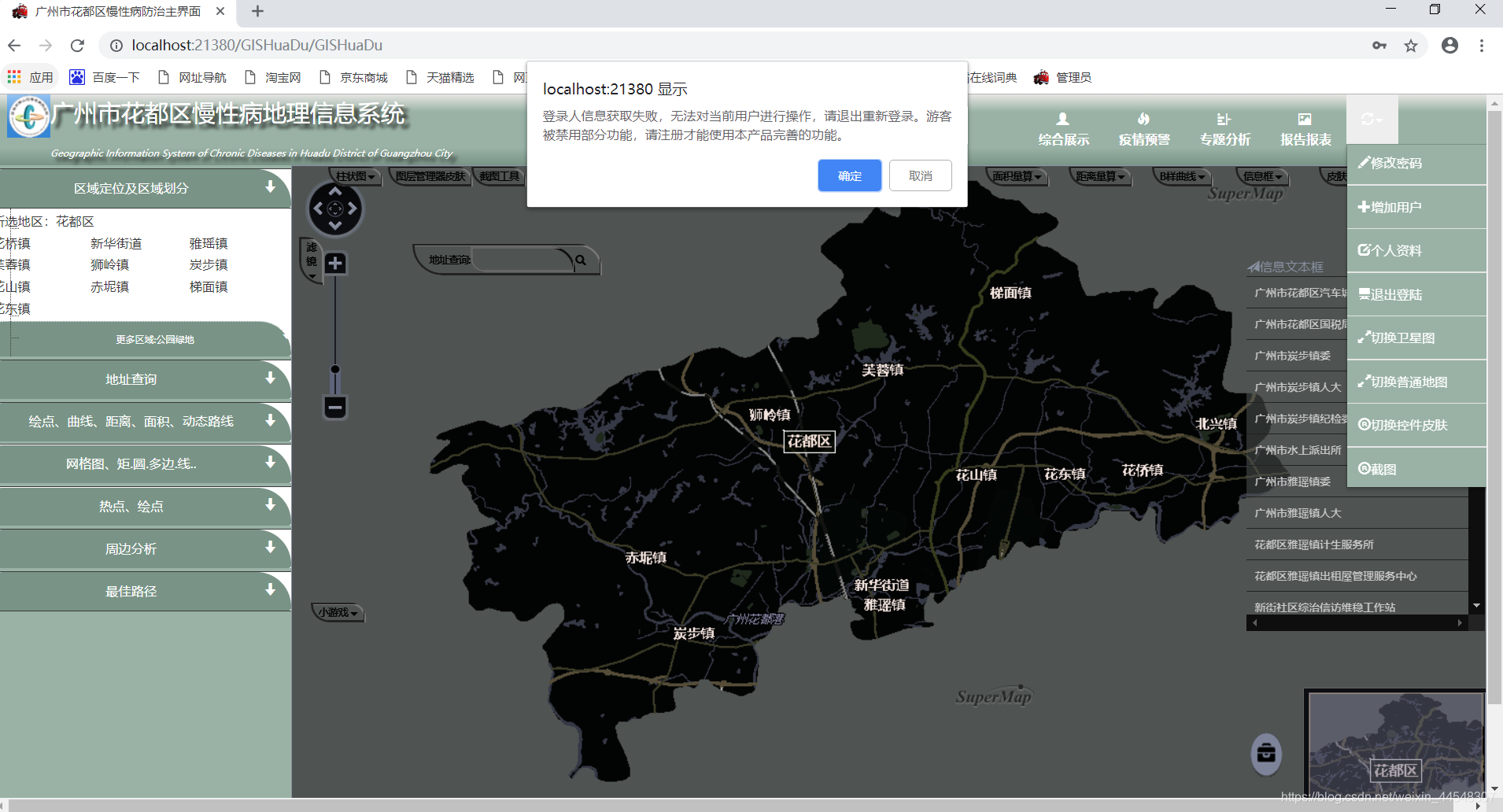Pan the map up with the compass arrow
Viewport: 1503px width, 812px height.
(335, 191)
